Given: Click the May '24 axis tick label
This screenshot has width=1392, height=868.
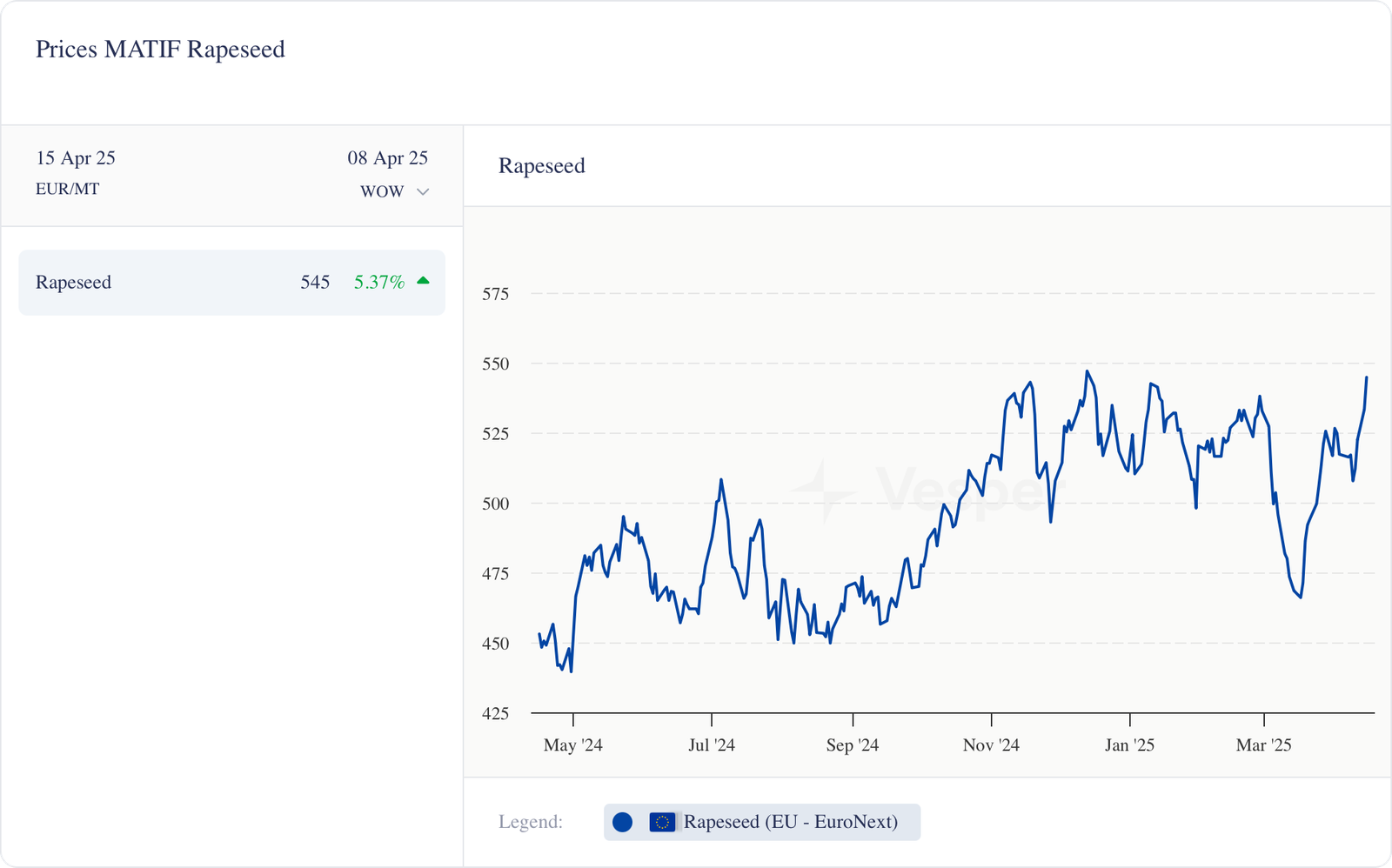Looking at the screenshot, I should click(x=572, y=745).
